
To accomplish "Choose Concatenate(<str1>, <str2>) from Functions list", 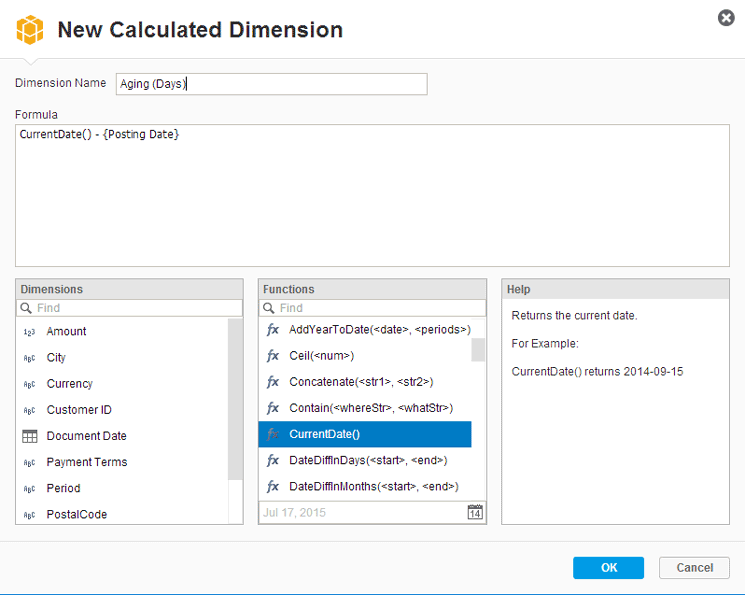I will coord(360,382).
